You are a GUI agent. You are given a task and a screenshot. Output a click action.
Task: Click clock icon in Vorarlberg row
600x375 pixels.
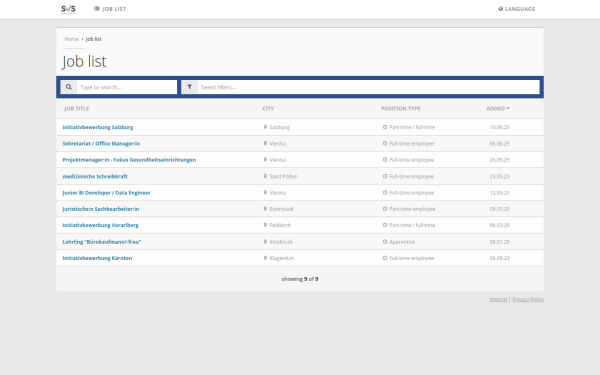385,225
